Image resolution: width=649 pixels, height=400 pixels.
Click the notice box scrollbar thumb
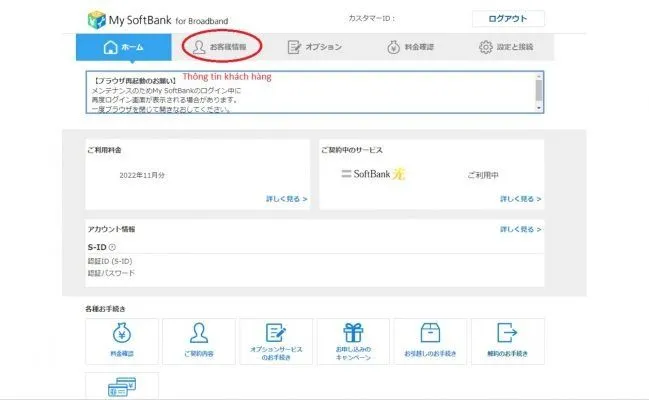tap(538, 90)
